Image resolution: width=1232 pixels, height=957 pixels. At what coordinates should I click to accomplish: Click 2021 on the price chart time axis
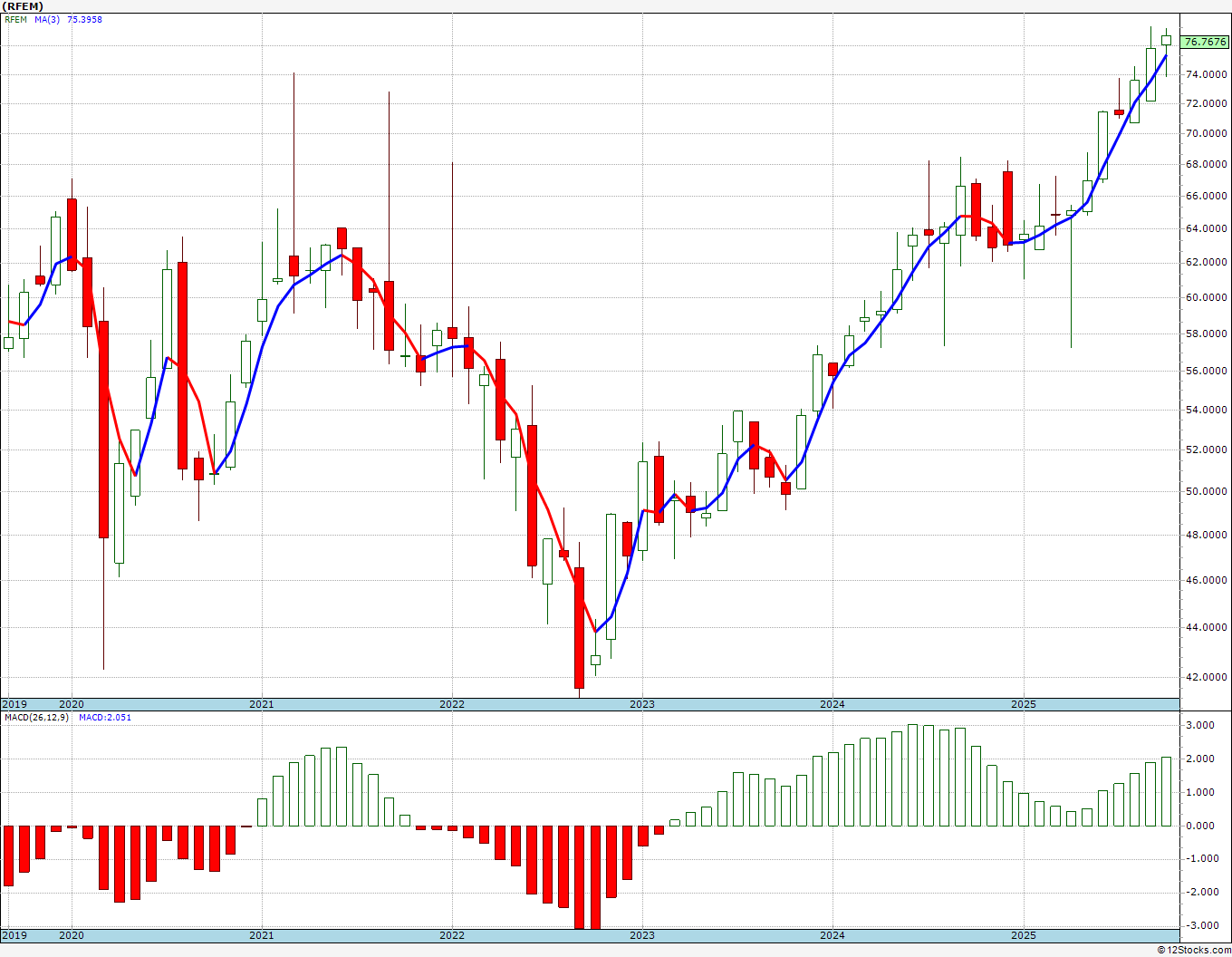click(262, 704)
